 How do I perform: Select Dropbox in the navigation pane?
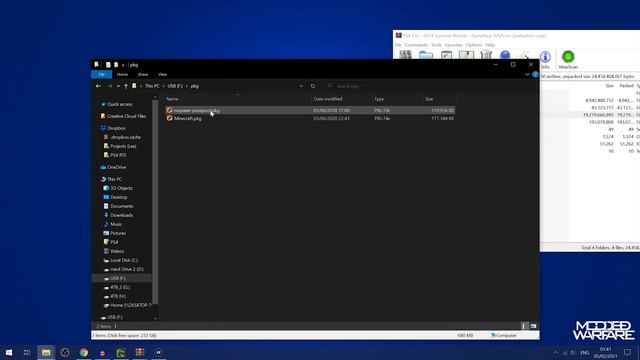(116, 128)
